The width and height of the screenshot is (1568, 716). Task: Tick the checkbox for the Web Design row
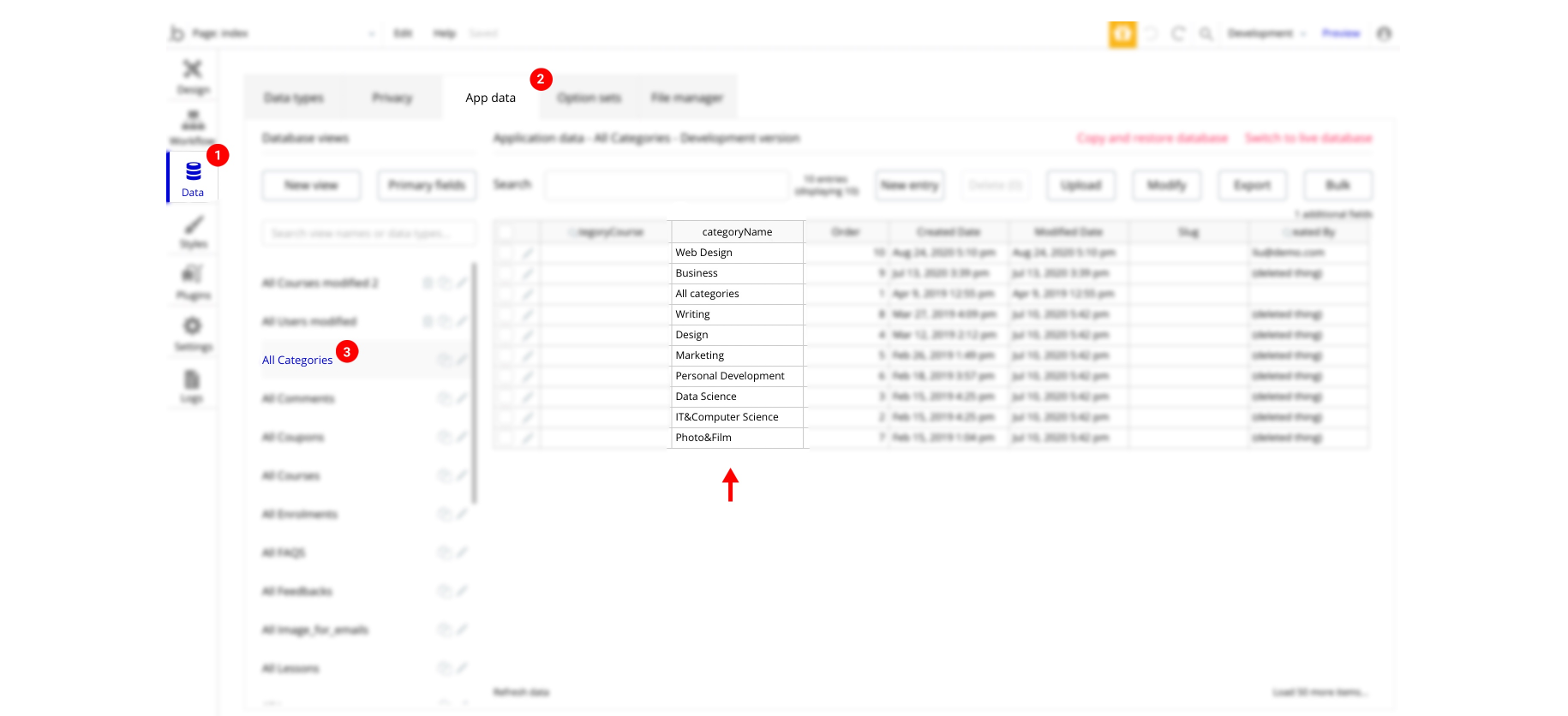pos(506,253)
